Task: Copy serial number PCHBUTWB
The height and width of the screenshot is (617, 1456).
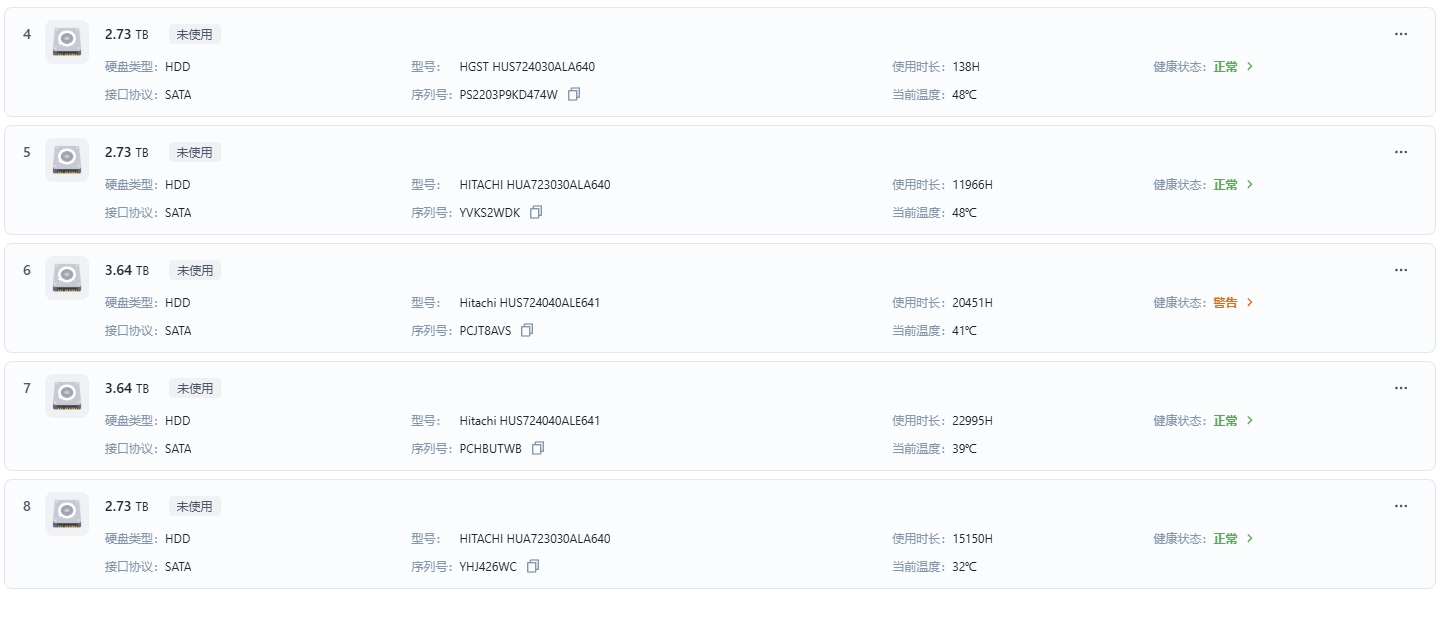Action: pos(538,448)
